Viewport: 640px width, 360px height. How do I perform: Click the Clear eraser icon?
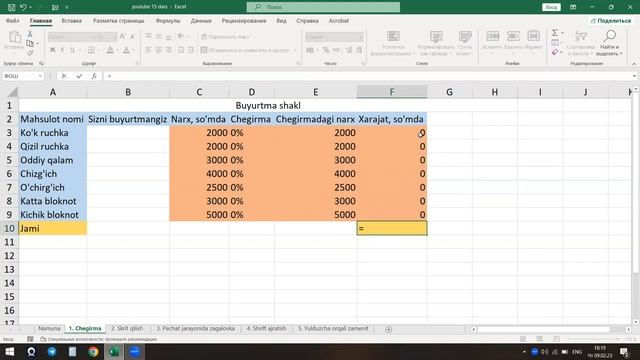555,52
